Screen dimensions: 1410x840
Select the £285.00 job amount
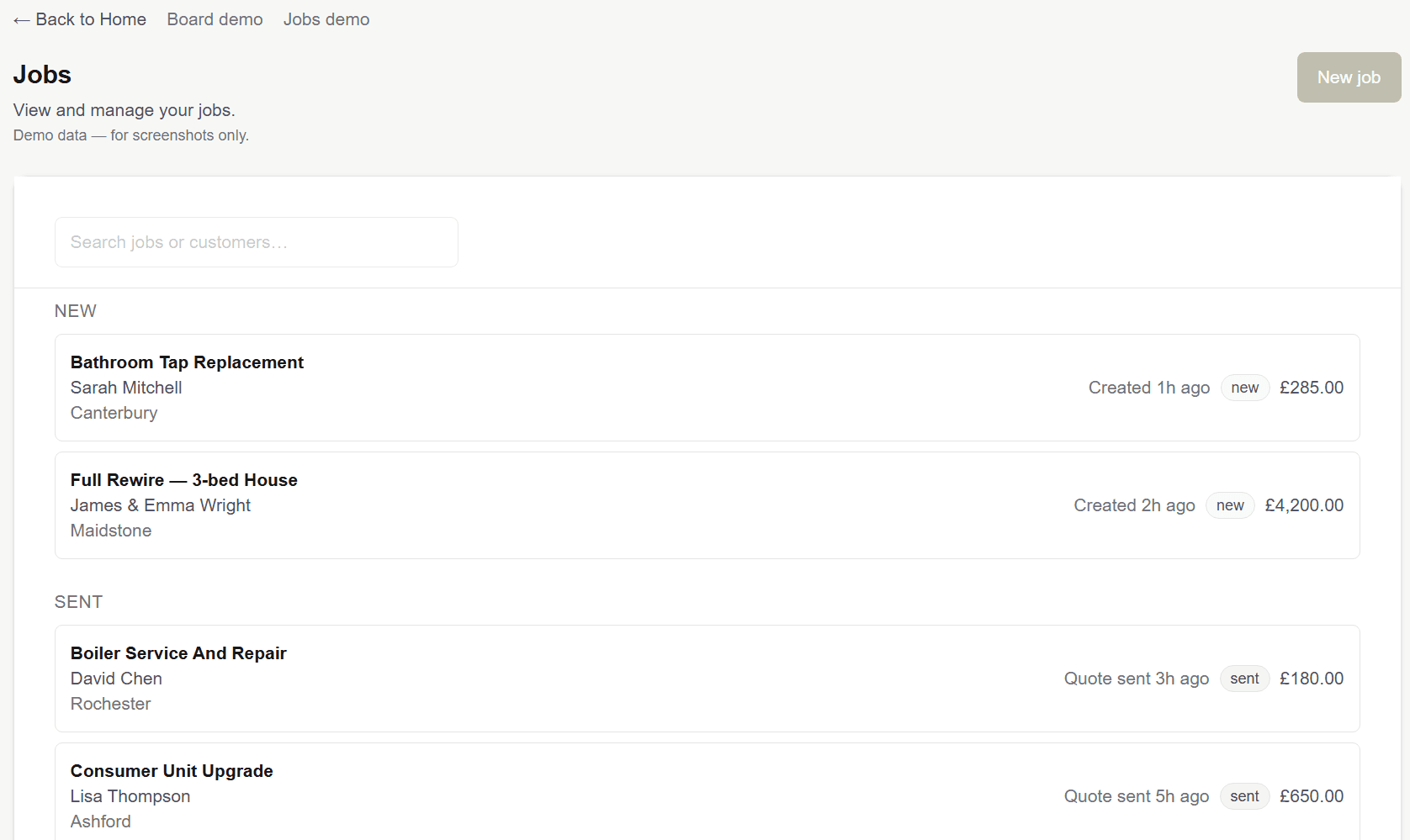(x=1311, y=388)
